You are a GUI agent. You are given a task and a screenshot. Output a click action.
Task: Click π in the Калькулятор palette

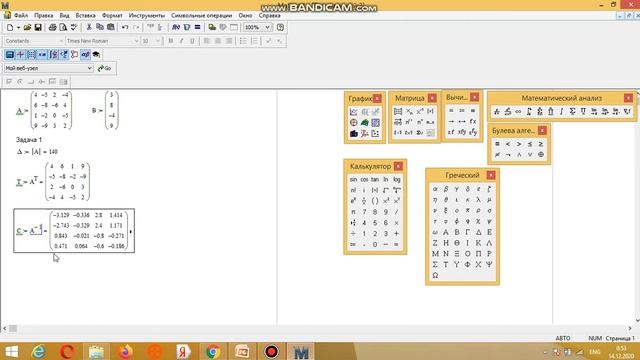pos(353,212)
